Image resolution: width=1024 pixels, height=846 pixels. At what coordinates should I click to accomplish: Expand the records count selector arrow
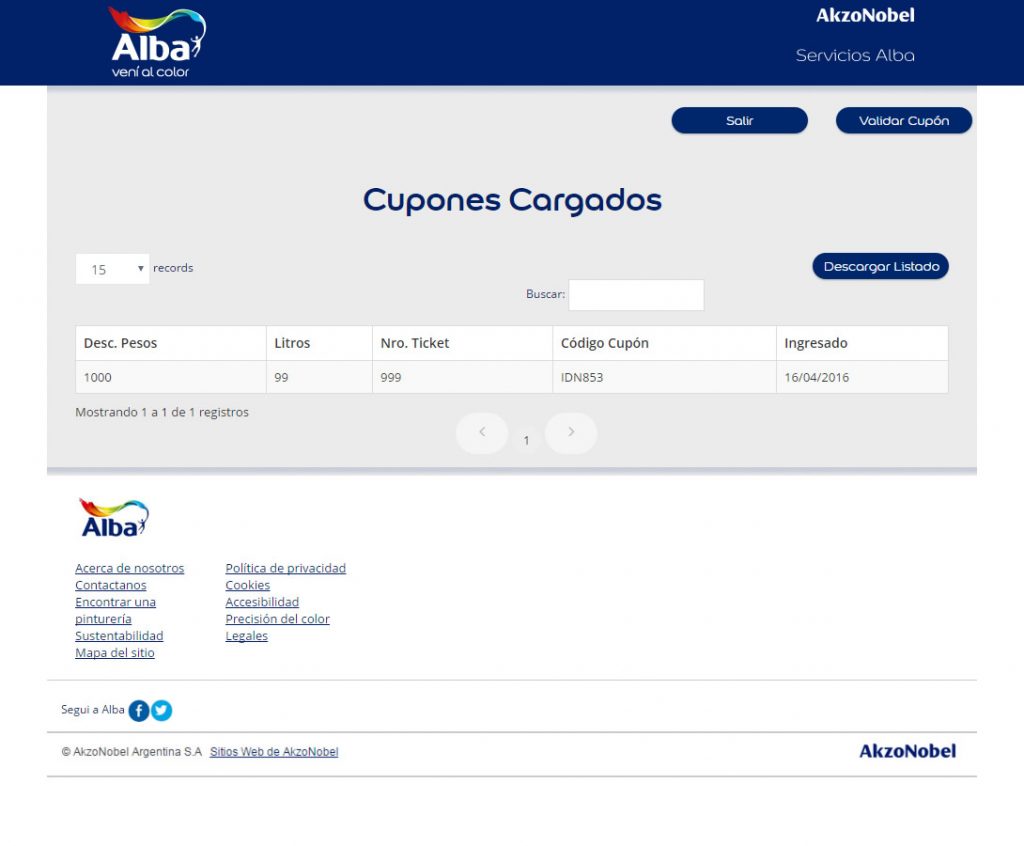139,269
